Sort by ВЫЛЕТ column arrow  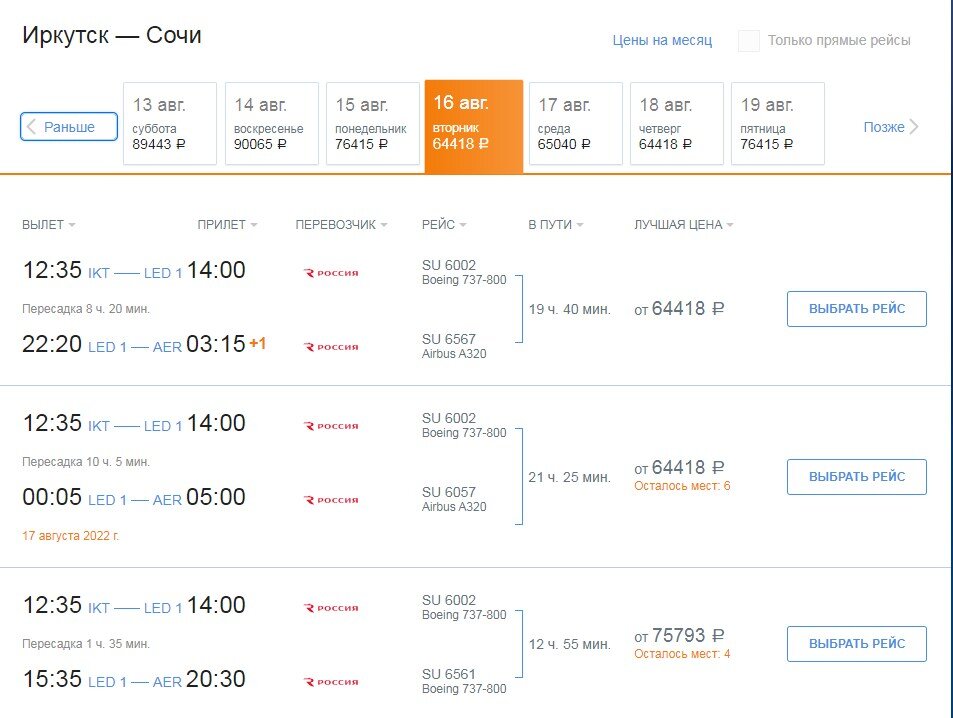[72, 225]
